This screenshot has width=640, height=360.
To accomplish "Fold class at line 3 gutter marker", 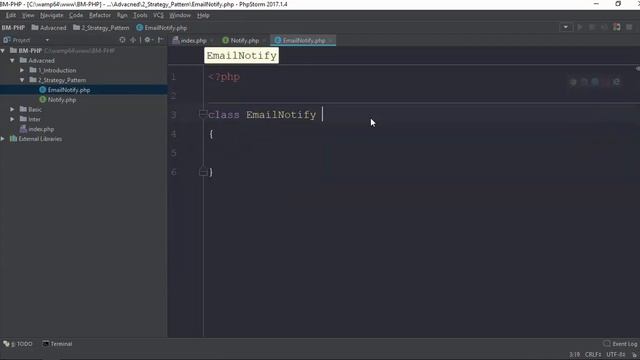I will click(203, 114).
